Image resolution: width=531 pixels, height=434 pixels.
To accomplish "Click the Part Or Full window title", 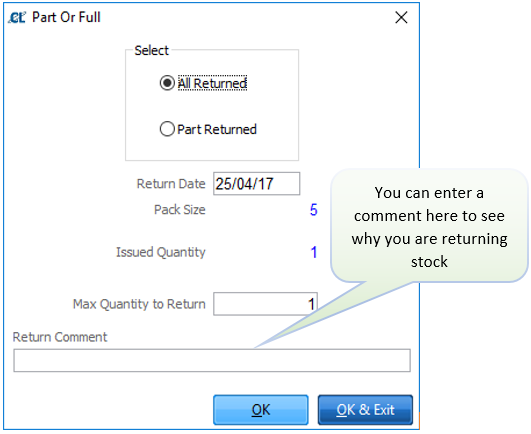I will 66,17.
